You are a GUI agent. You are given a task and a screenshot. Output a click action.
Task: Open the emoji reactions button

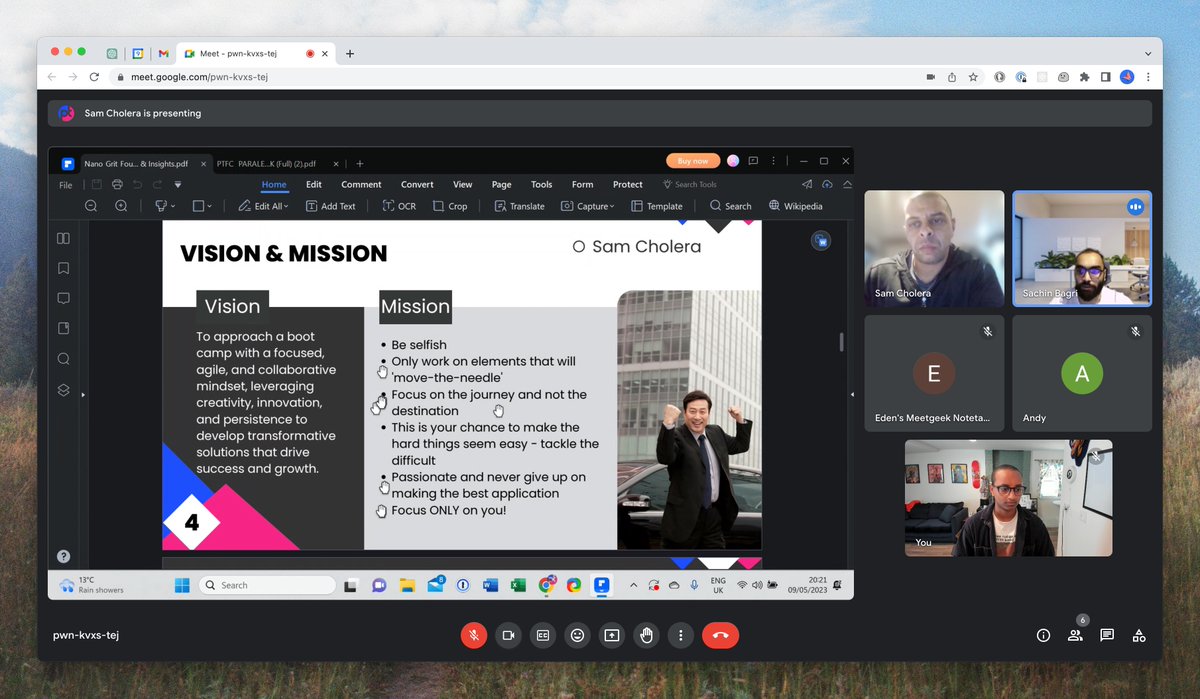[x=577, y=635]
